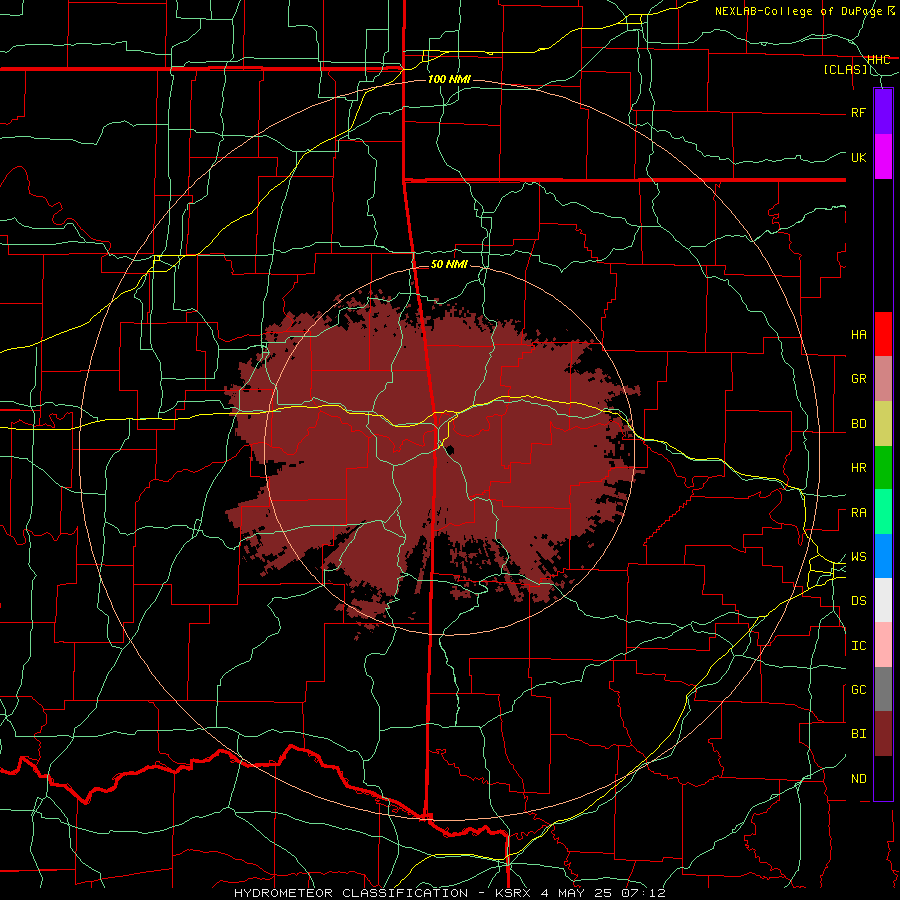
Task: Click the "DS" legend label
Action: click(x=858, y=601)
